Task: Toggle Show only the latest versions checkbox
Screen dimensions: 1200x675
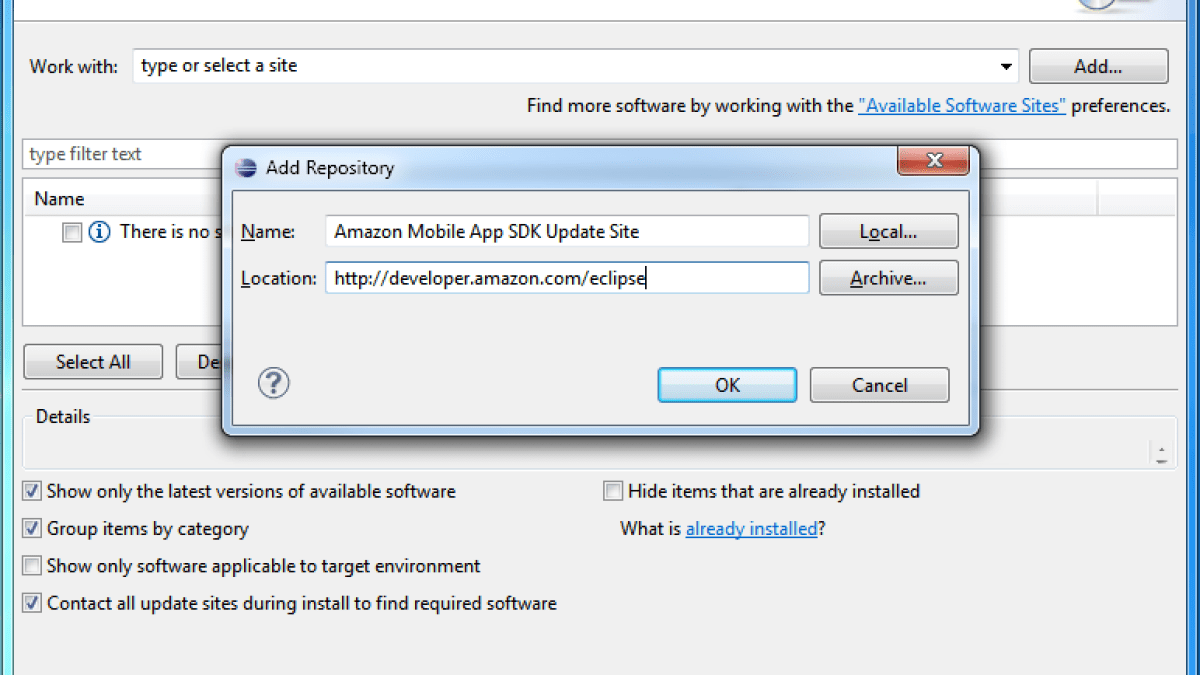Action: 33,492
